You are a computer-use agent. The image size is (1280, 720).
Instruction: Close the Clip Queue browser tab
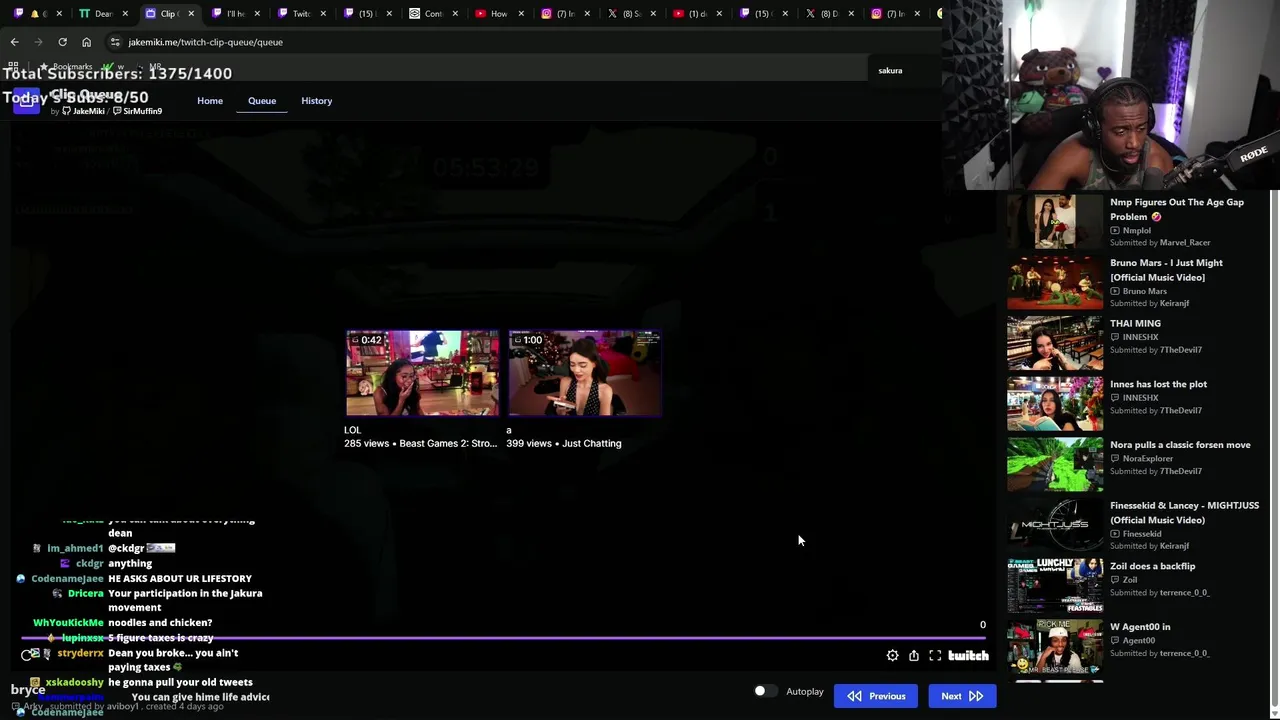coord(191,14)
